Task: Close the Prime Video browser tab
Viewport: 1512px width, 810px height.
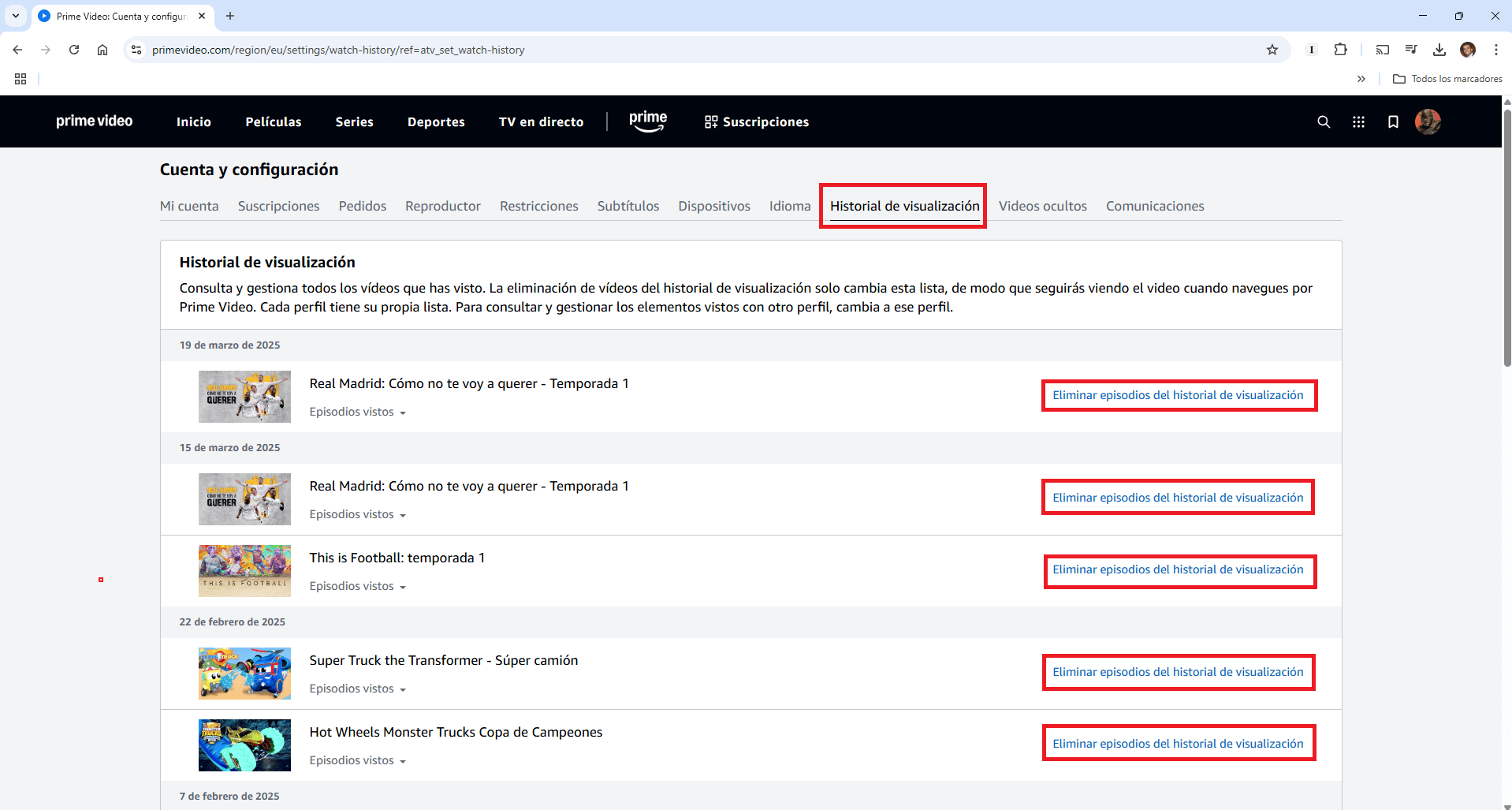Action: [x=202, y=16]
